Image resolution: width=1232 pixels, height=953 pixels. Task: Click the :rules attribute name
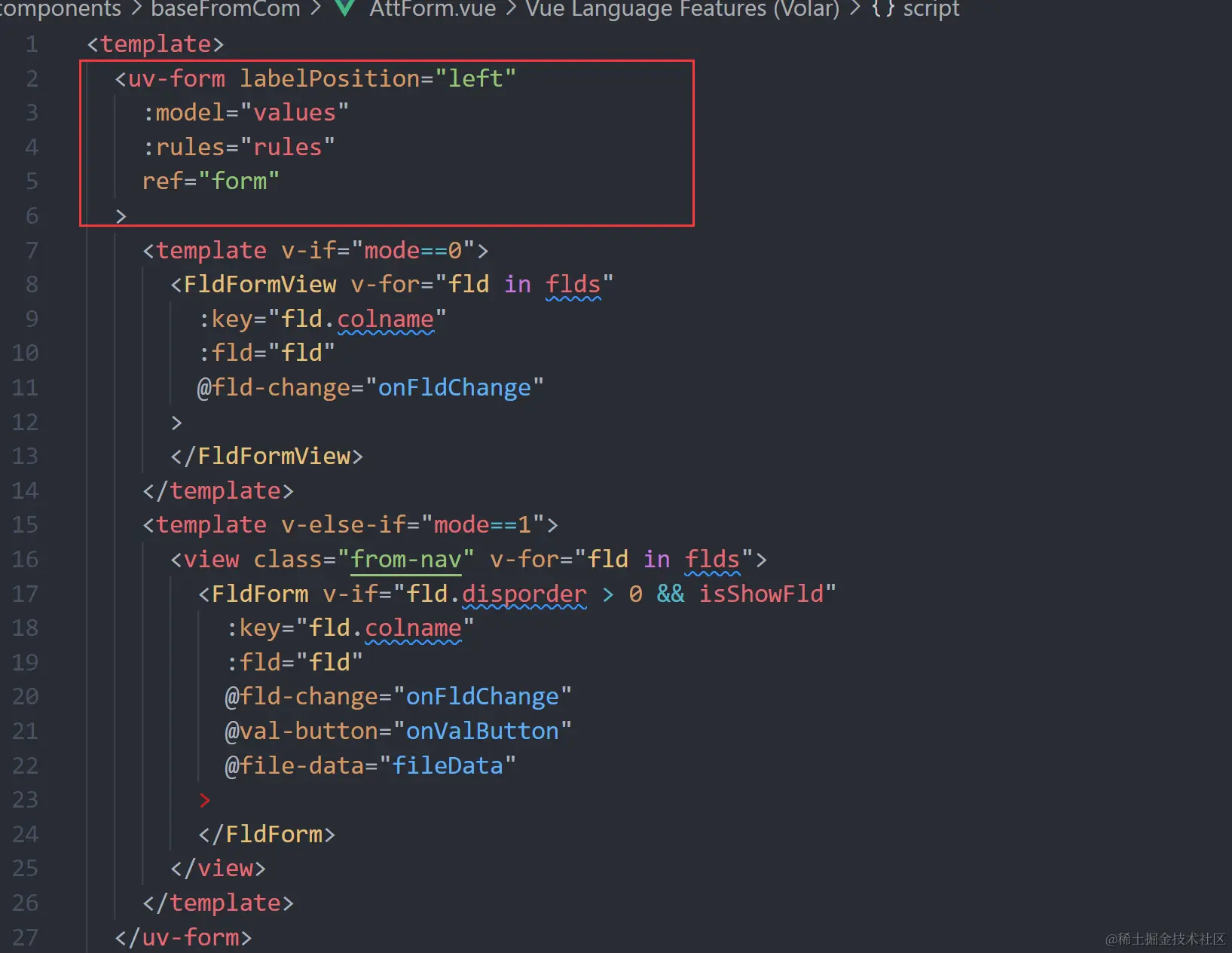[x=183, y=147]
